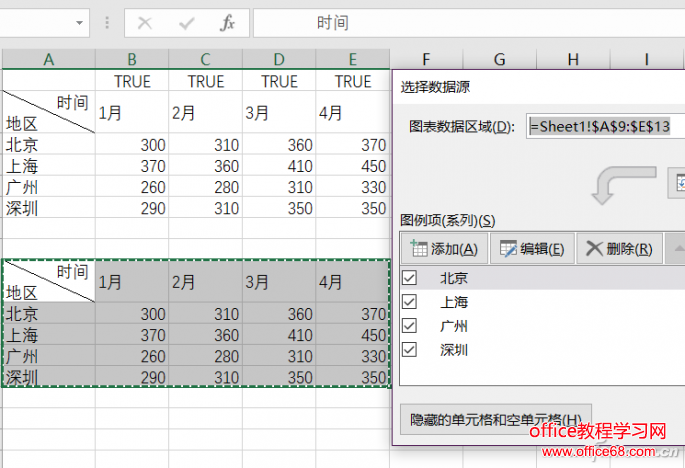This screenshot has width=685, height=468.
Task: Open the Name Box dropdown arrow
Action: (79, 23)
